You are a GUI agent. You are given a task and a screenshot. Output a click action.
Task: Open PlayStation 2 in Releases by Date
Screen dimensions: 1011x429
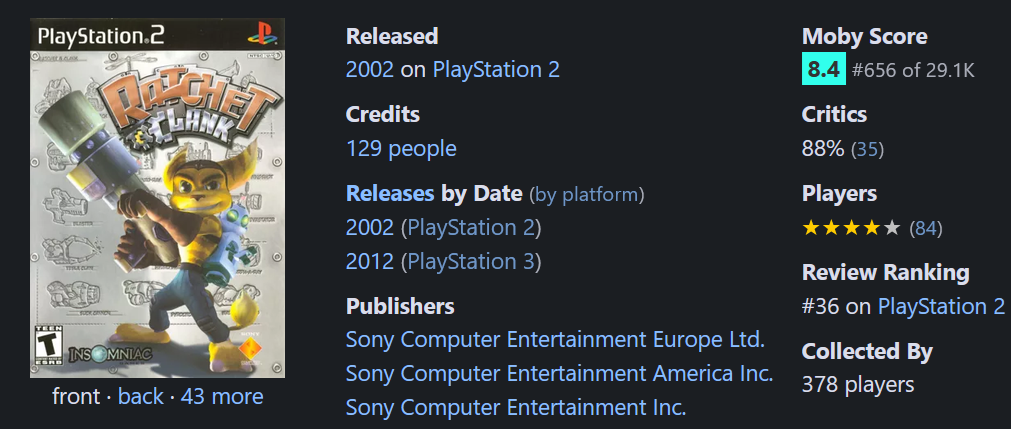pos(471,228)
